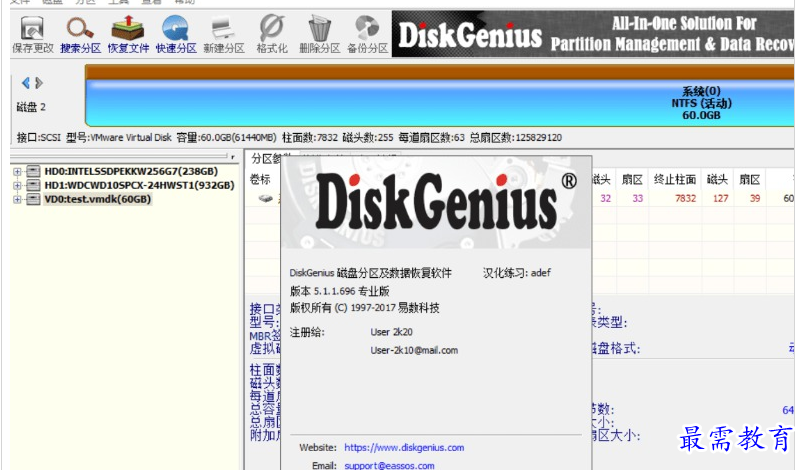Select HD0:INTELSSDPEKKW256G7(238GB) disk
801x470 pixels.
[131, 172]
